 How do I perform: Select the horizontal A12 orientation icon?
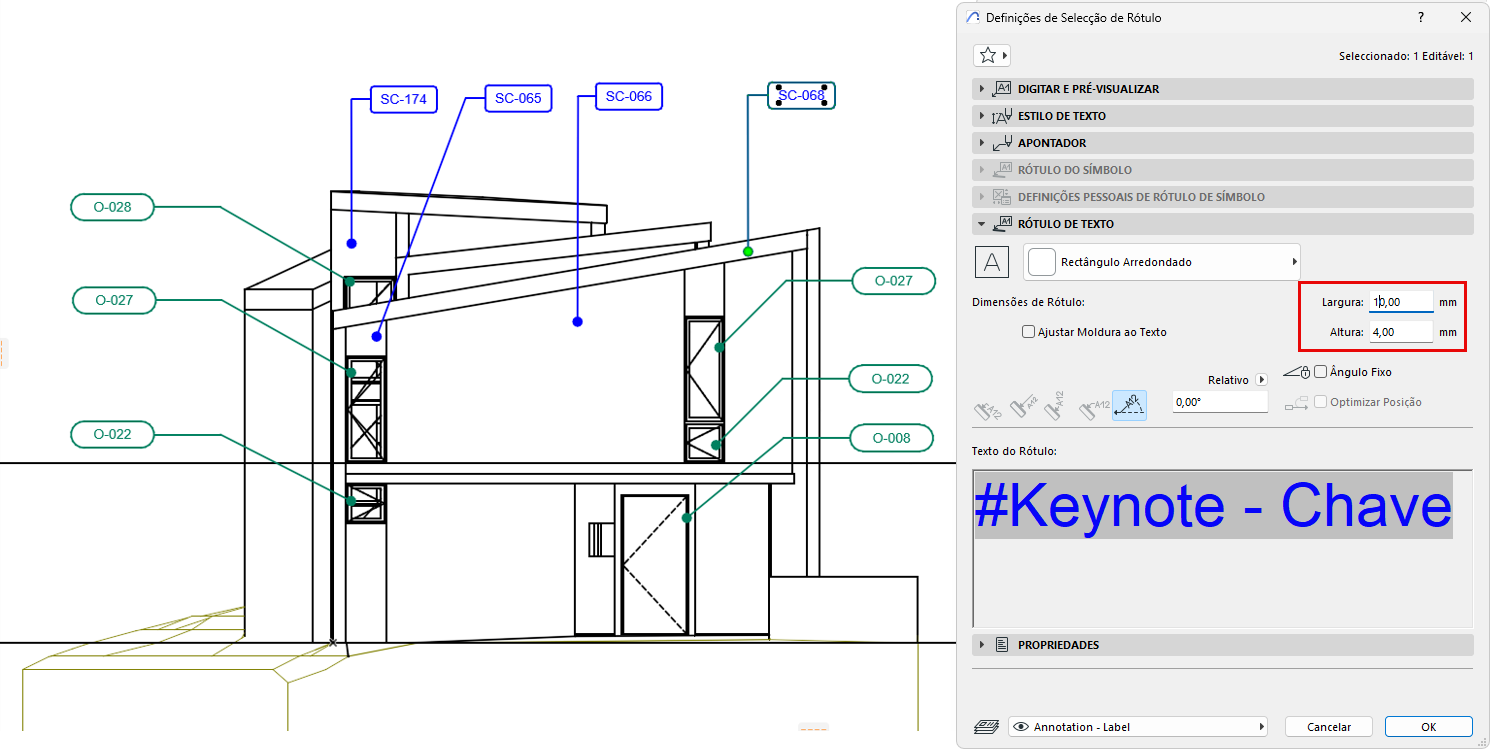click(x=1095, y=406)
